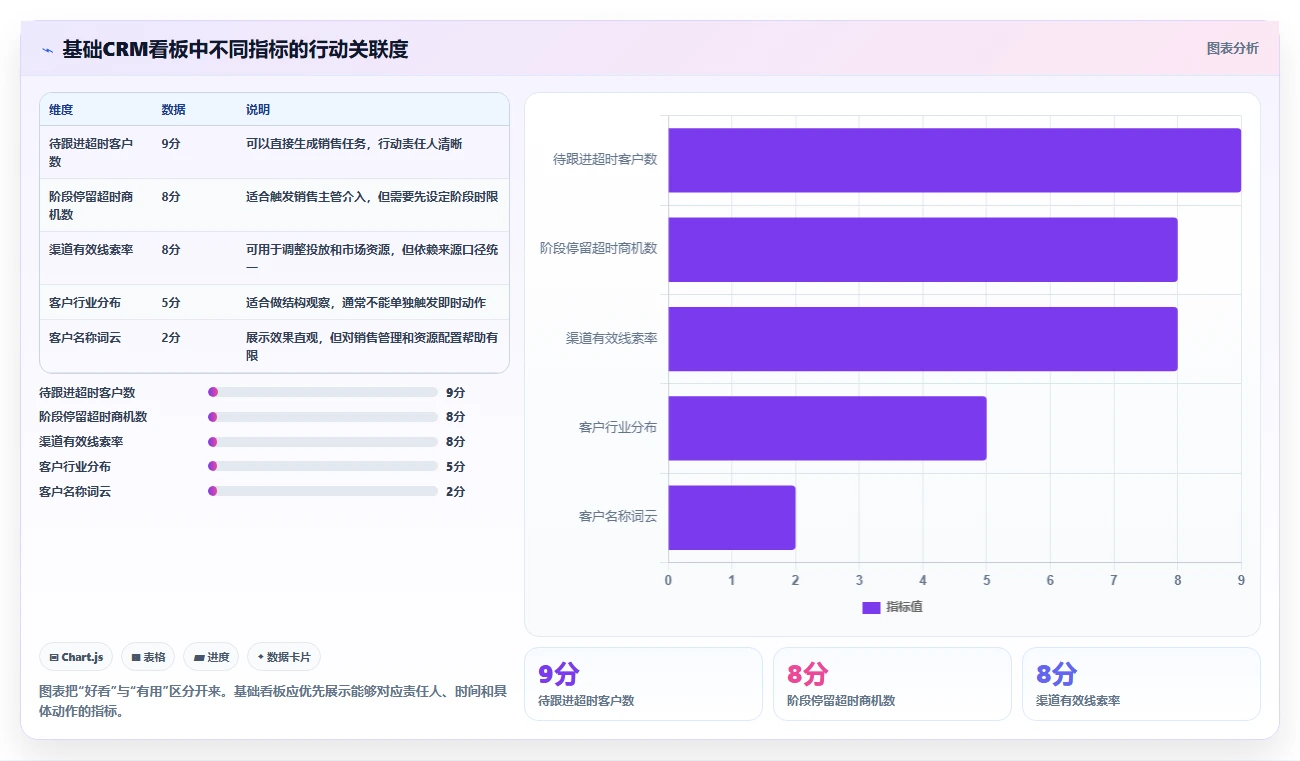Click x-axis tick label 5

(987, 580)
